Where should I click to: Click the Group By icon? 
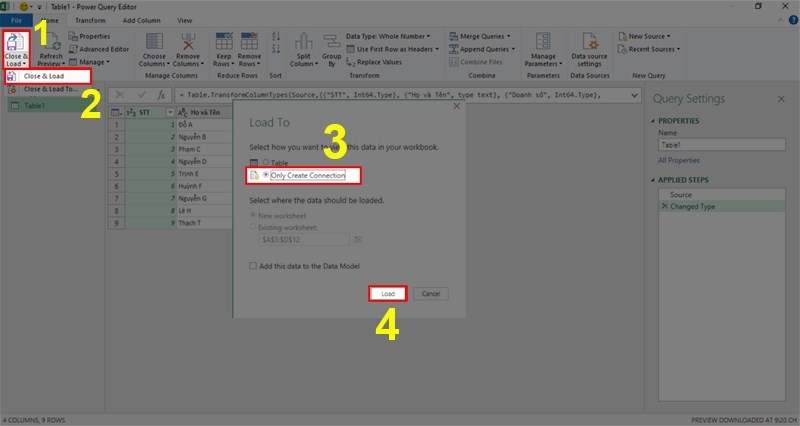tap(332, 42)
